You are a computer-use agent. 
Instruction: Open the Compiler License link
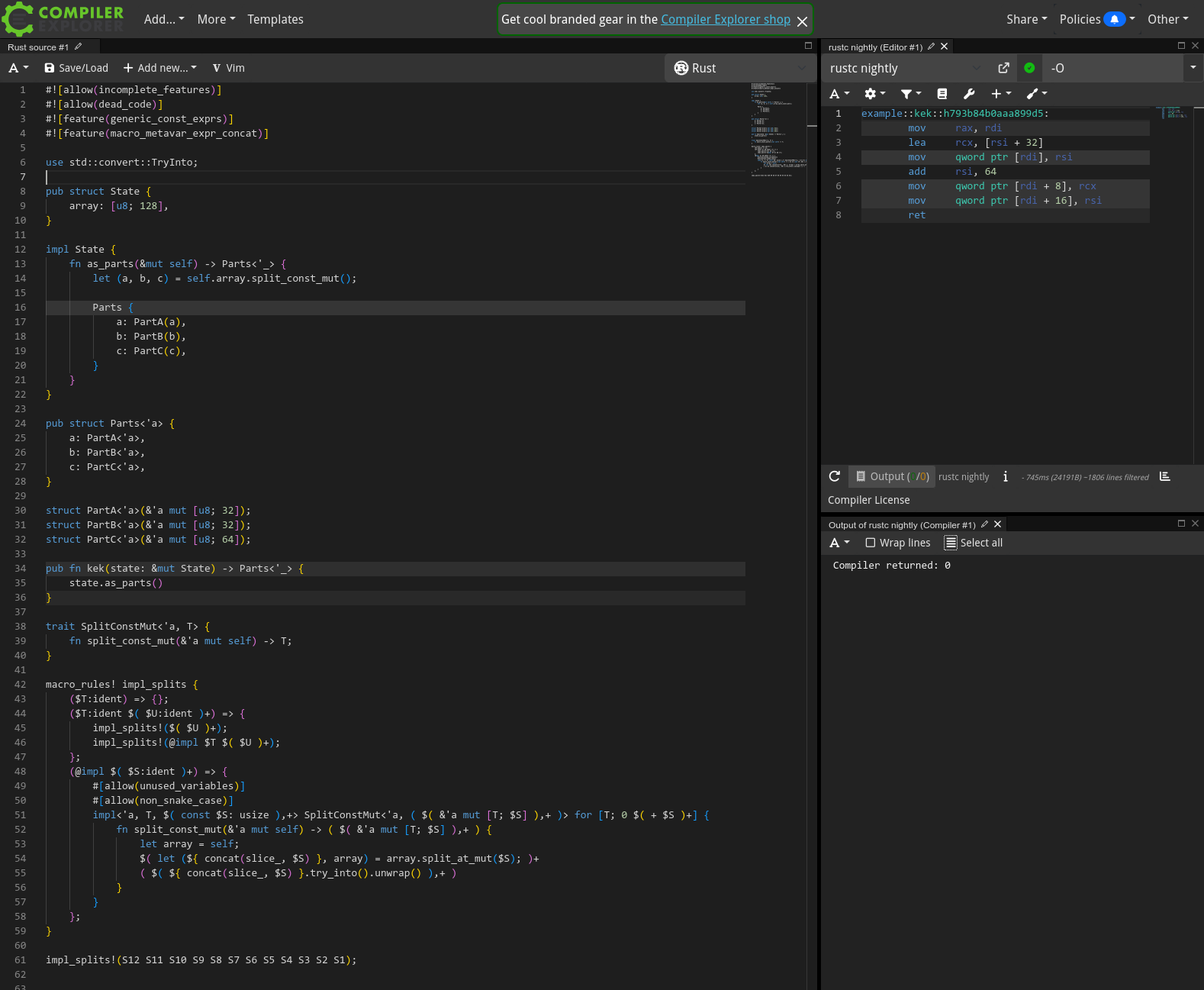[x=869, y=500]
